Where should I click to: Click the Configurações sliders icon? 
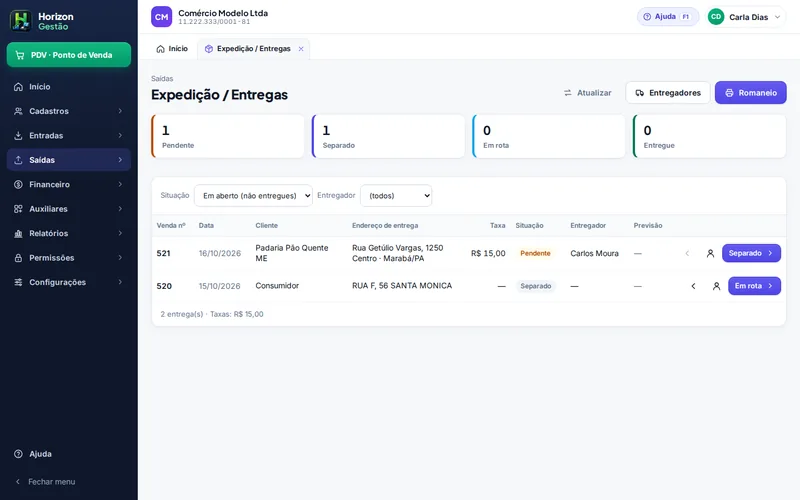coord(18,283)
